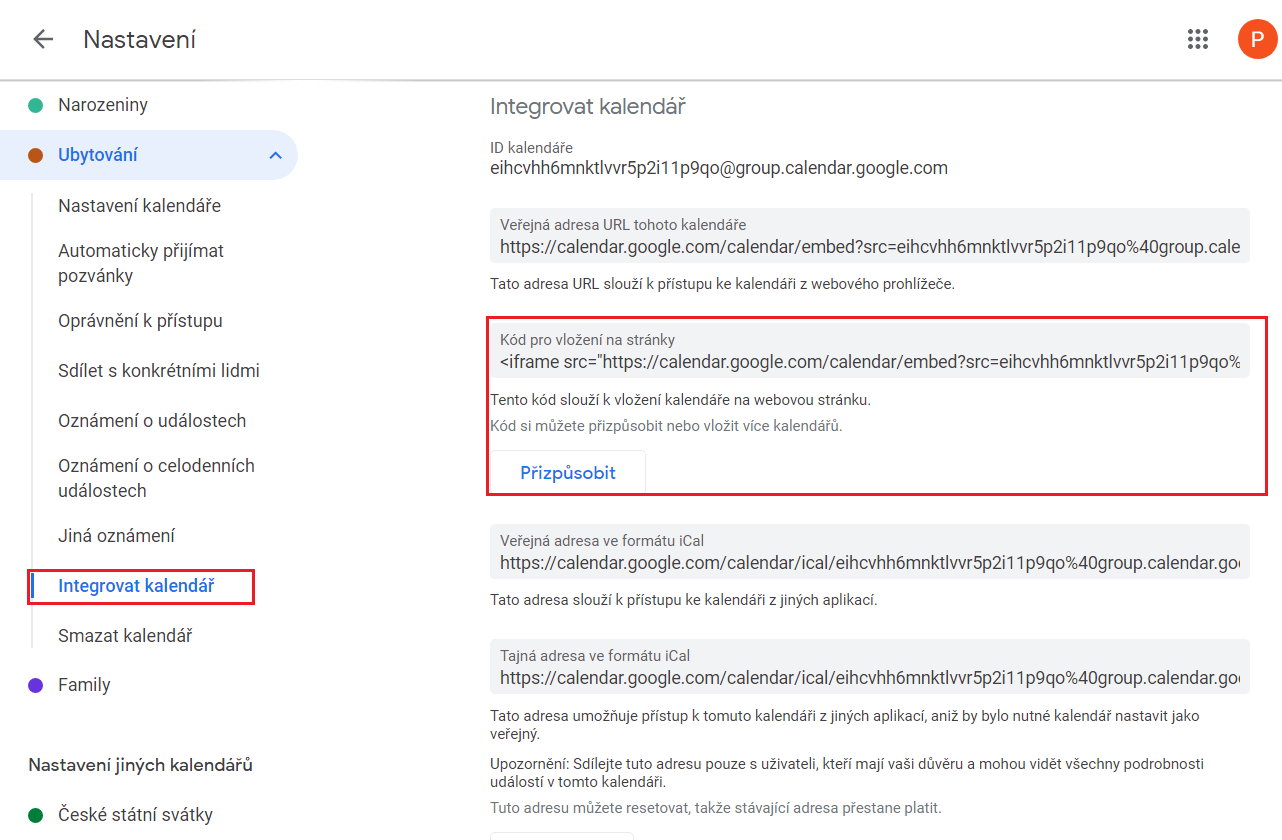The width and height of the screenshot is (1282, 840).
Task: Open Oznámení o celodenních událostech
Action: tap(156, 478)
